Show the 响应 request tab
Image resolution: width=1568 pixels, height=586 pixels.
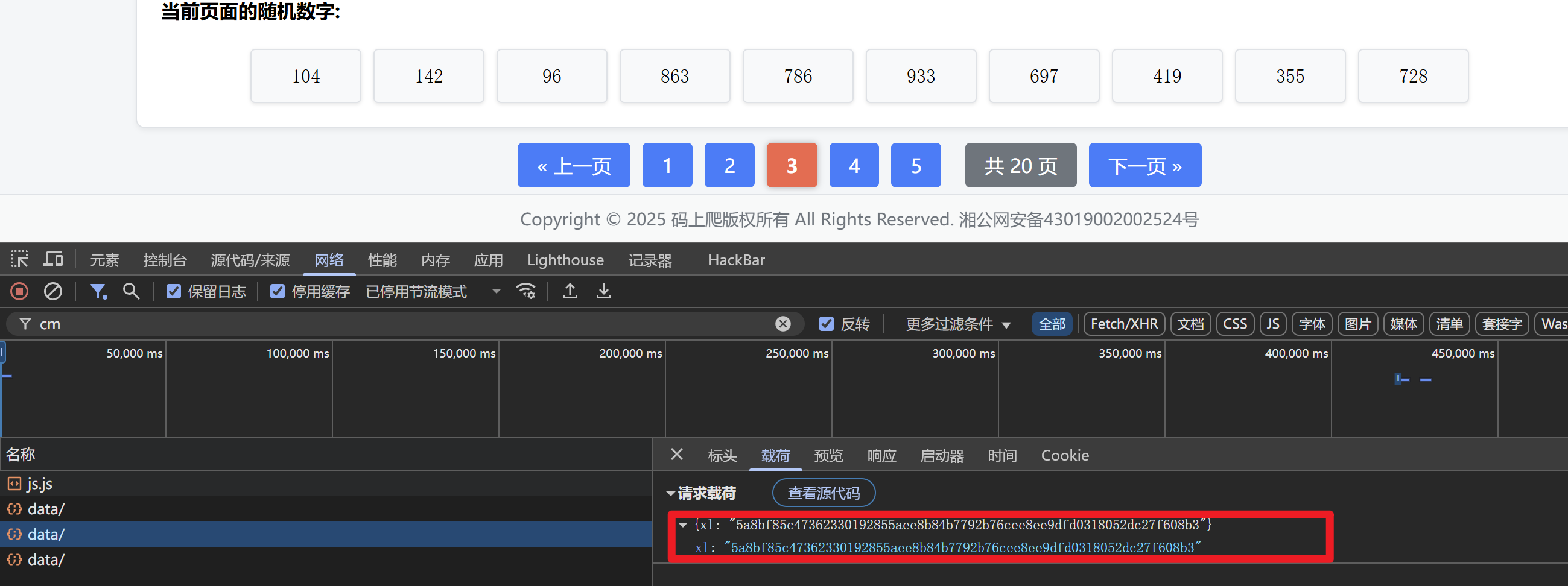coord(881,456)
